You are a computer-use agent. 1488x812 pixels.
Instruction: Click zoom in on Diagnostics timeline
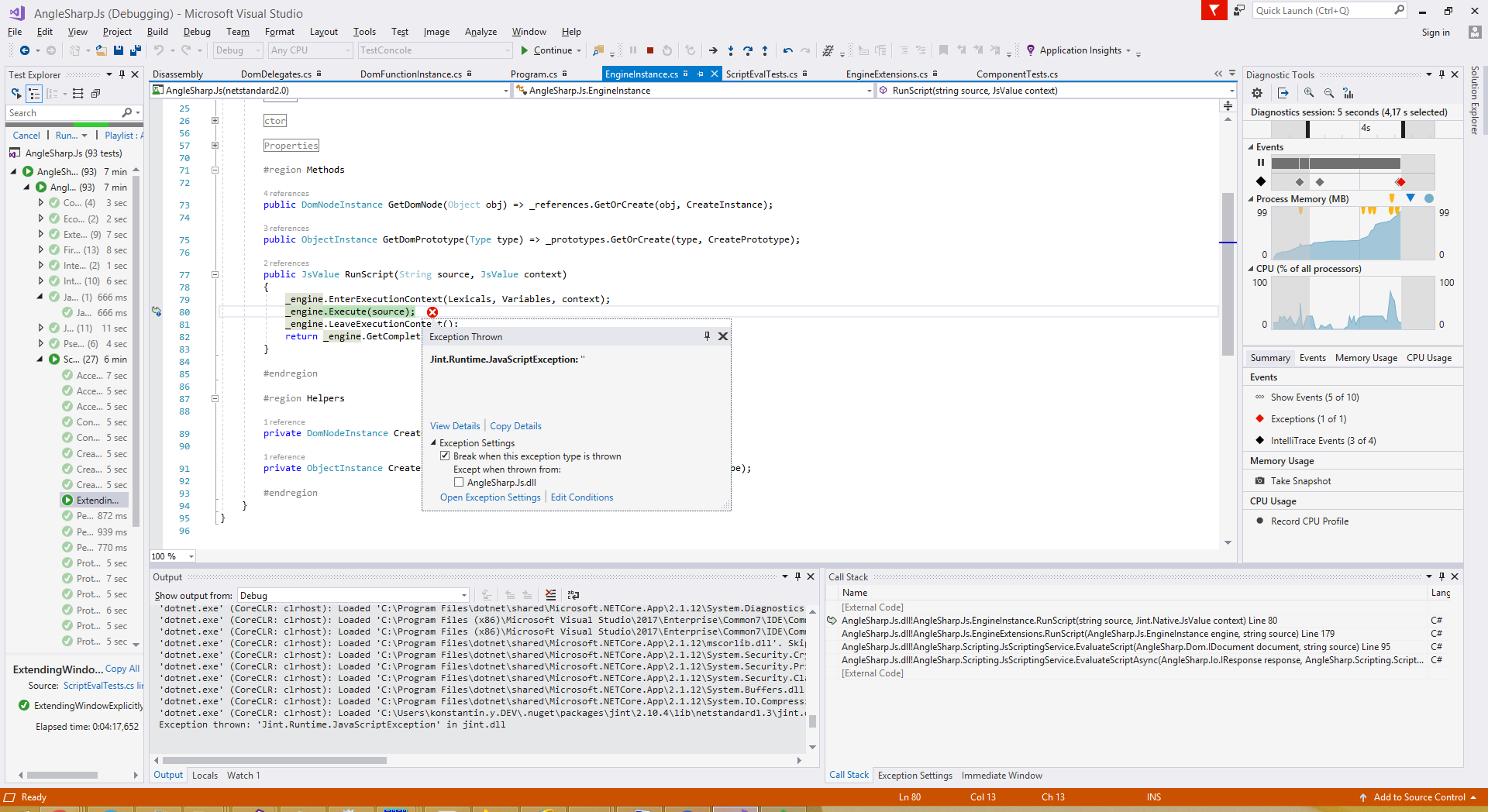coord(1309,92)
